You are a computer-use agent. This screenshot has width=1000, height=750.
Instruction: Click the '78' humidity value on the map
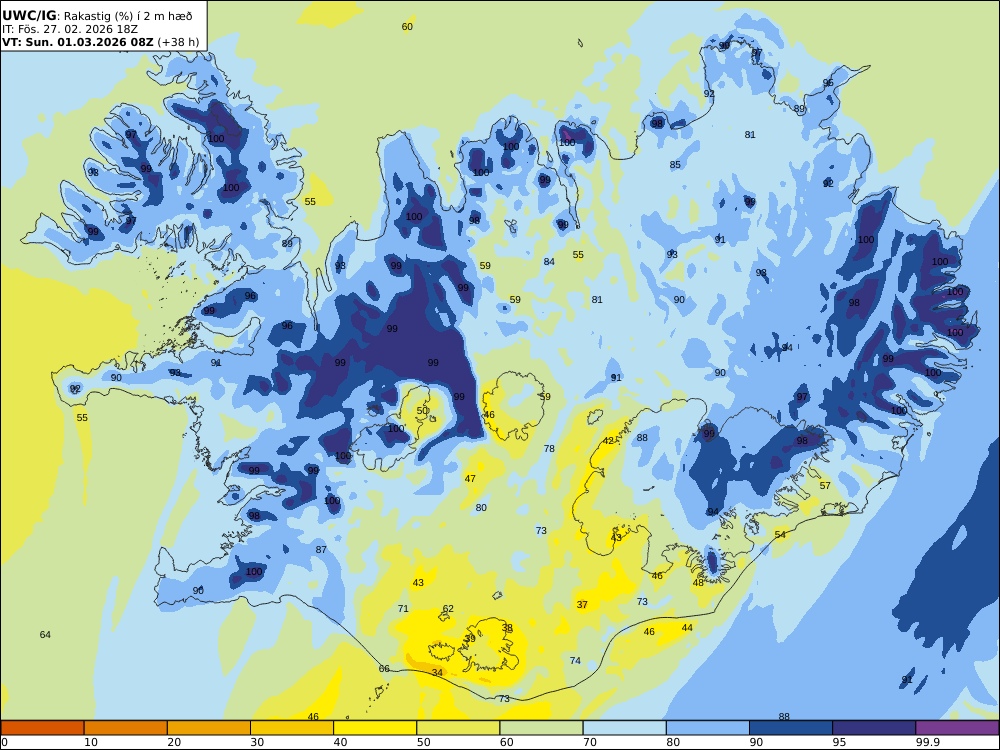coord(549,449)
